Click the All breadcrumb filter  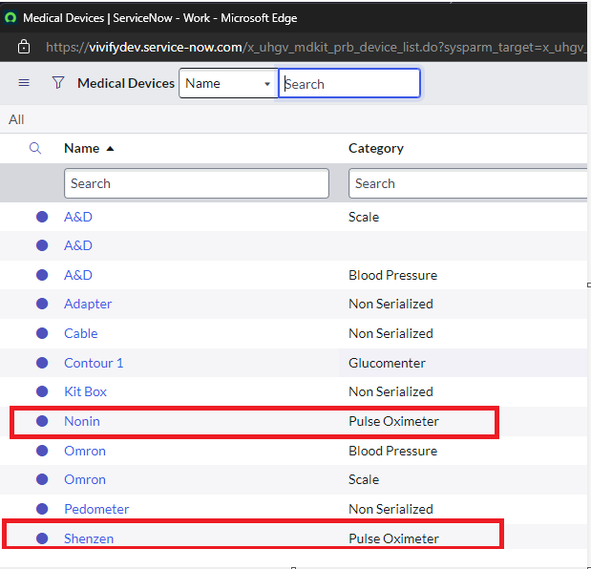[x=16, y=119]
